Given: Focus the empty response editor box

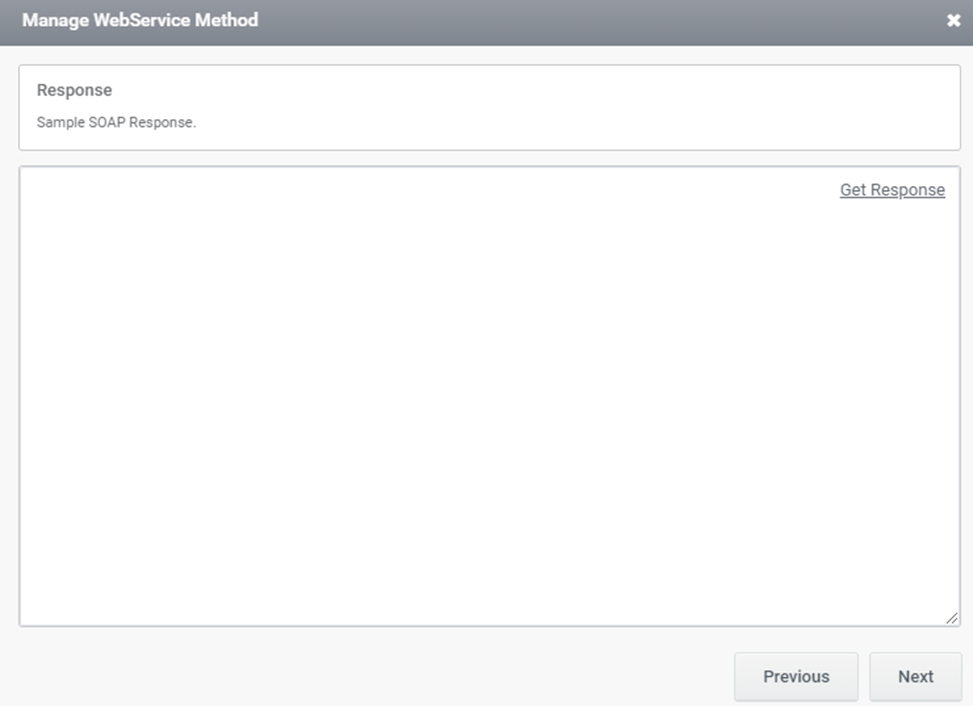Looking at the screenshot, I should pyautogui.click(x=490, y=396).
